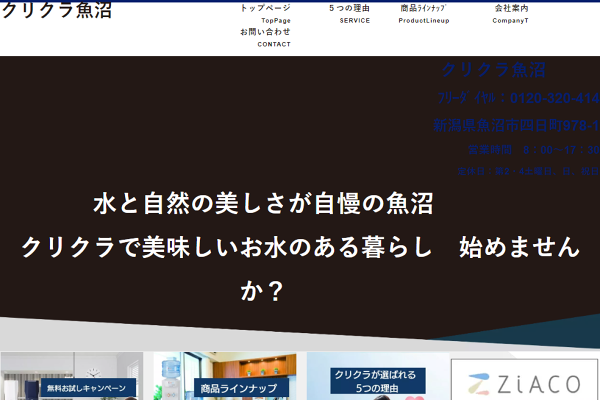Screen dimensions: 600x400
Task: Open the お問い合わせ CONTACT menu
Action: click(265, 38)
